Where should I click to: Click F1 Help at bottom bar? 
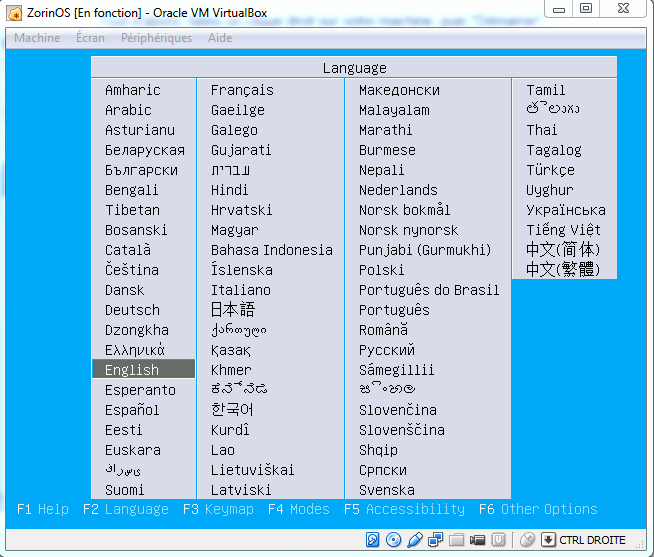tap(43, 509)
